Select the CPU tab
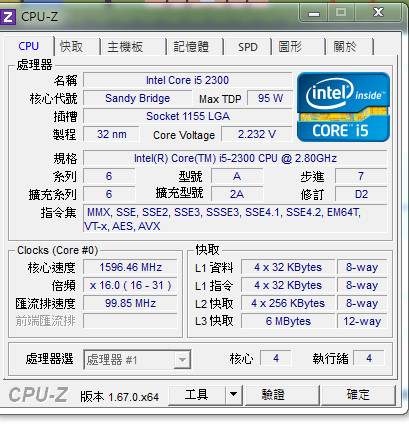 [29, 46]
